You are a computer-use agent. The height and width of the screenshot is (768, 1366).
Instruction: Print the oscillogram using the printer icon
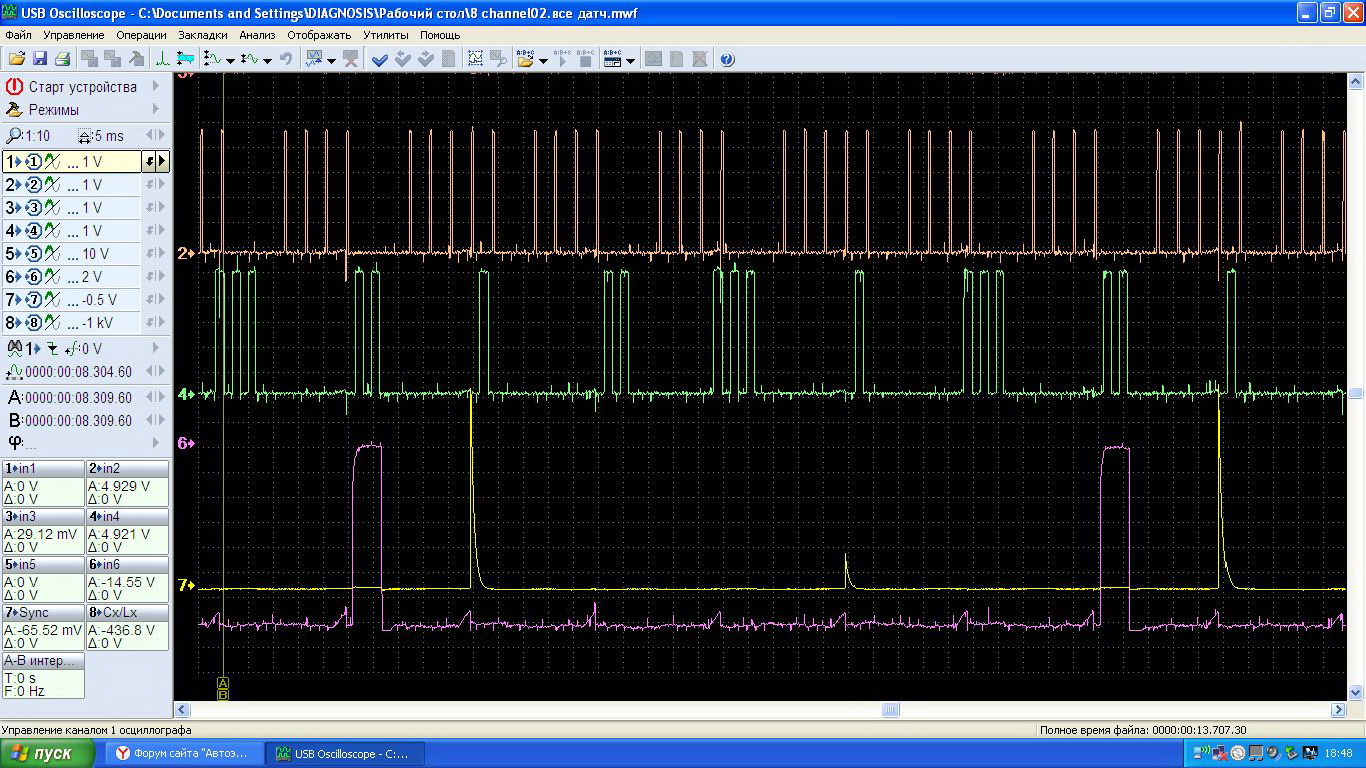point(62,59)
